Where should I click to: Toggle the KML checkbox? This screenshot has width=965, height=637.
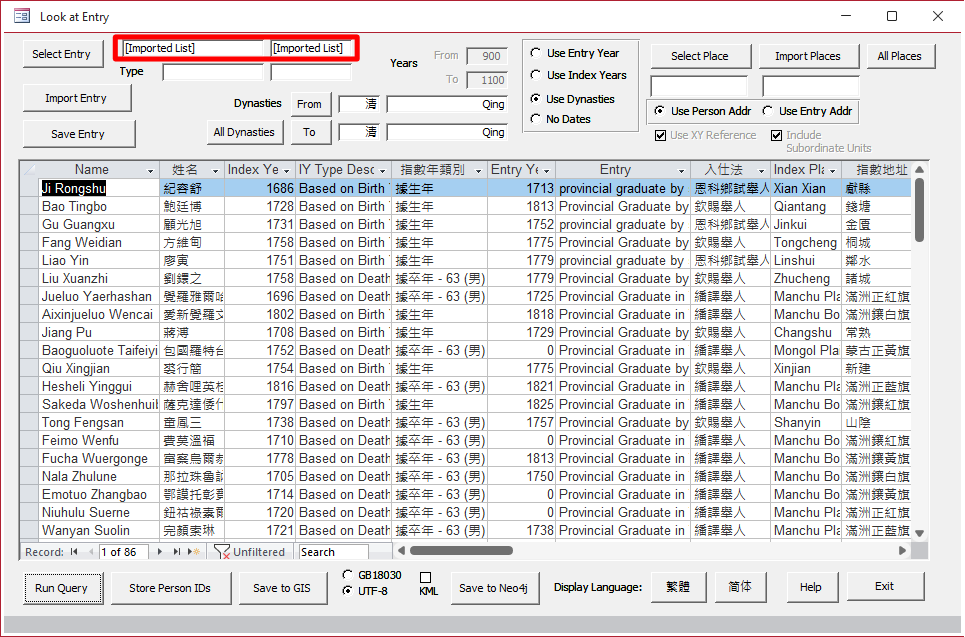pos(425,578)
